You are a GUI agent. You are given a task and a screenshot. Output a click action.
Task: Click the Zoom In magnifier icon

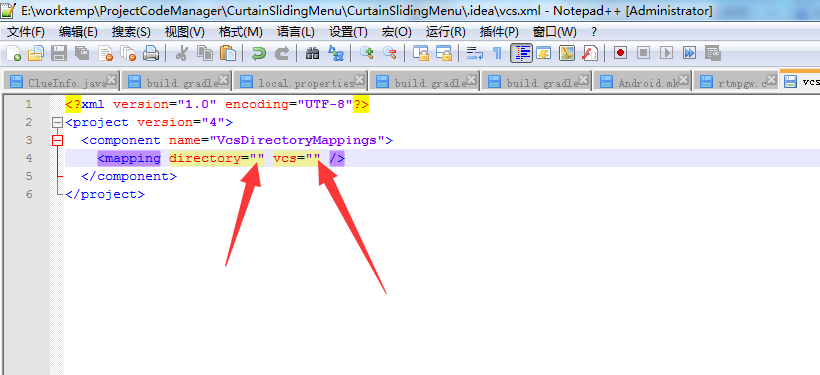click(x=367, y=53)
